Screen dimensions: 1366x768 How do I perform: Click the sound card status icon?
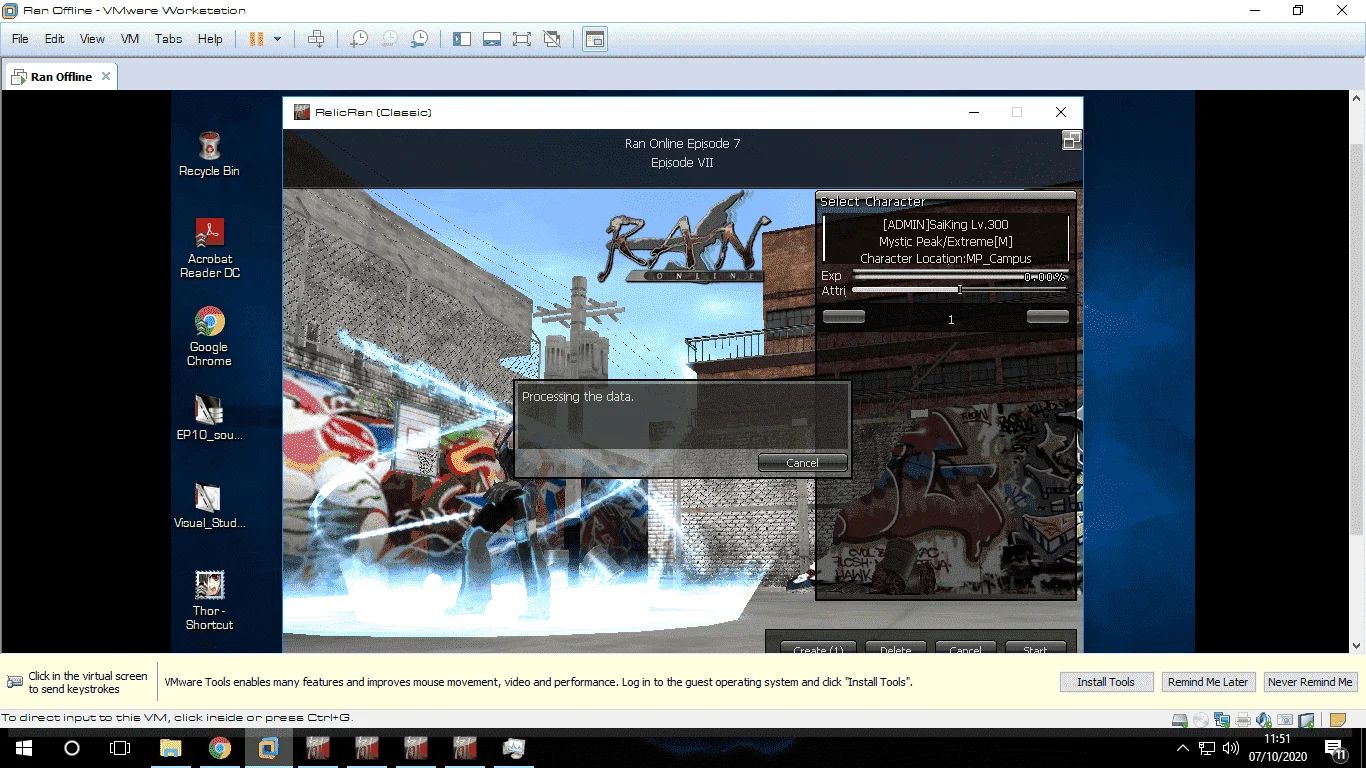1264,719
